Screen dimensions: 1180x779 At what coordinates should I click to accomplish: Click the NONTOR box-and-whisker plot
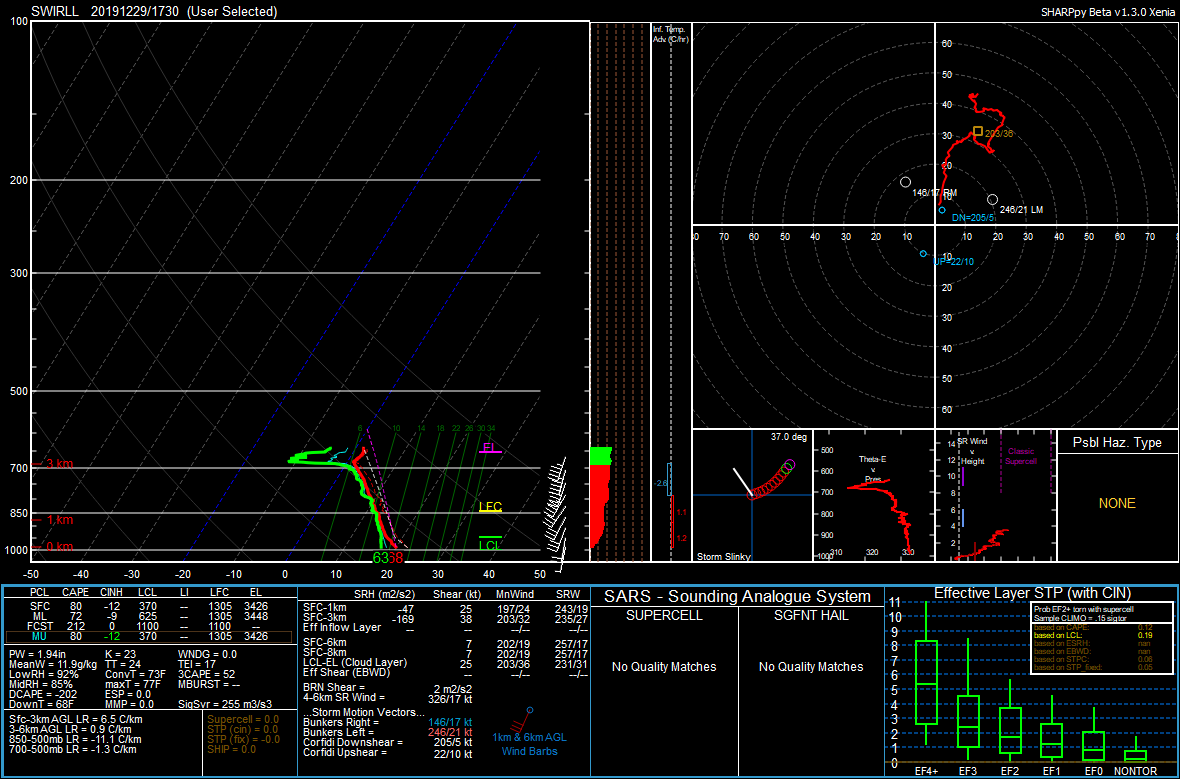coord(1136,751)
